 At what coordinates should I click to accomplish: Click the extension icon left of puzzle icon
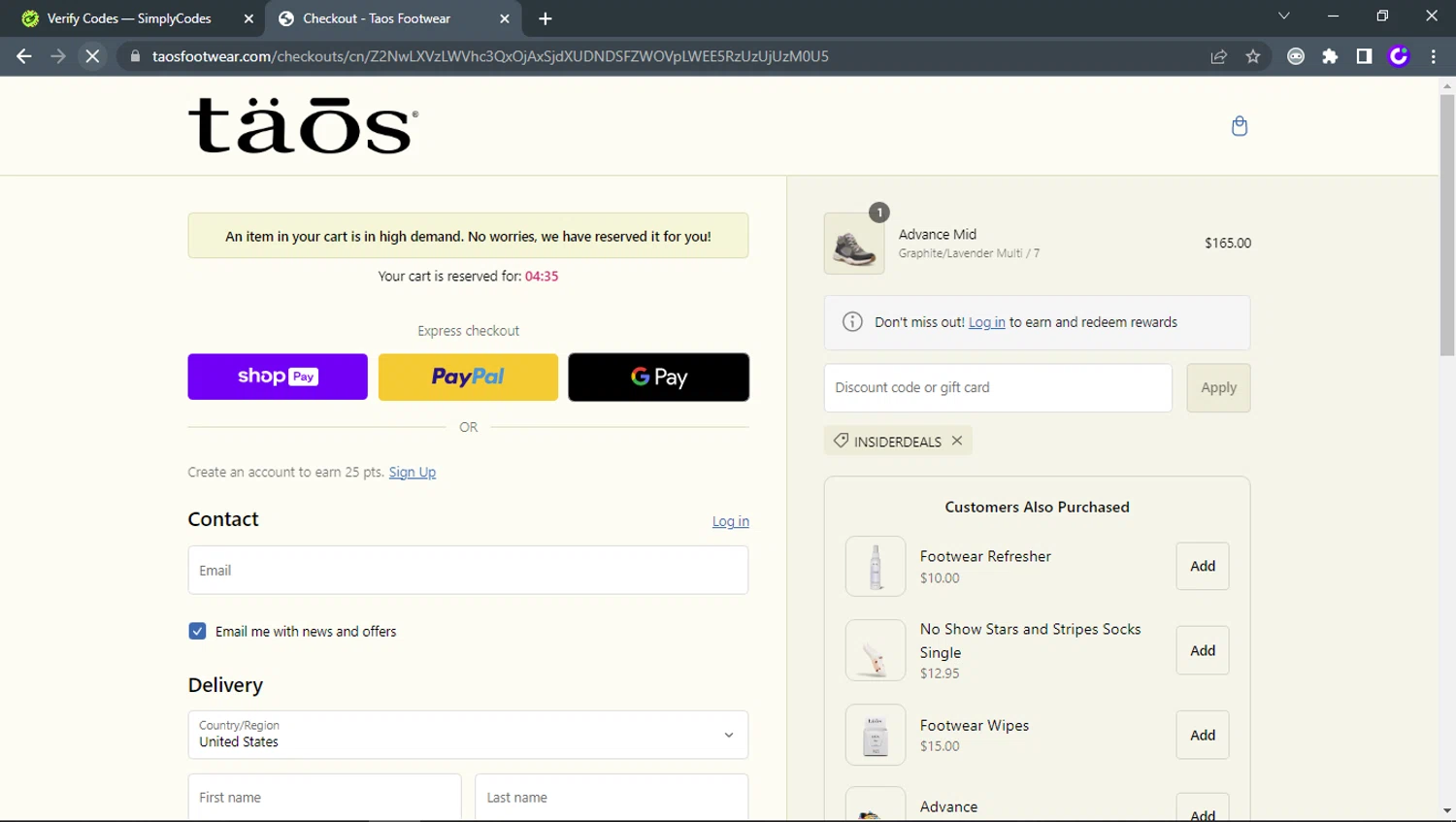tap(1296, 56)
